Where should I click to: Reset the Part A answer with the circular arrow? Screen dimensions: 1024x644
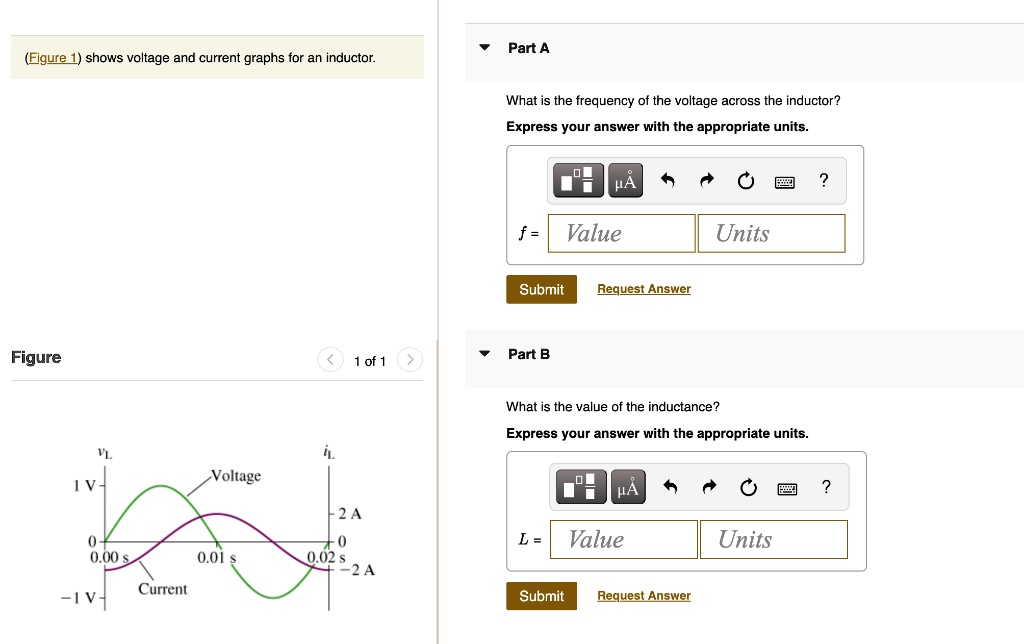745,180
